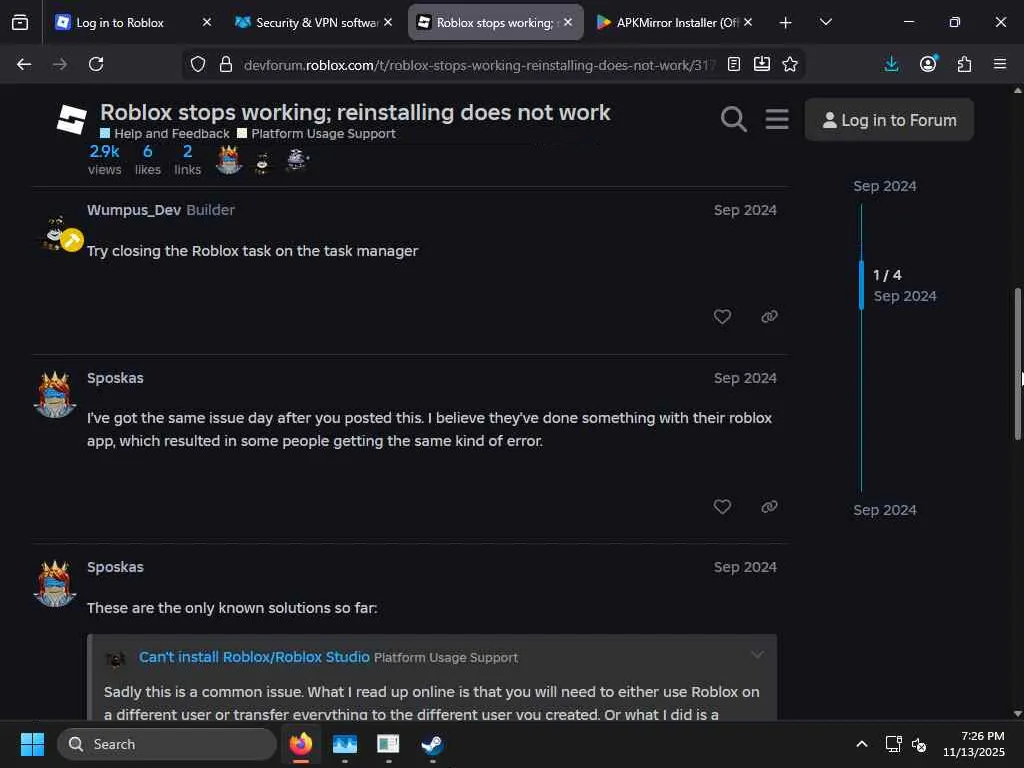1024x768 pixels.
Task: Bookmark this page with the star
Action: 790,64
